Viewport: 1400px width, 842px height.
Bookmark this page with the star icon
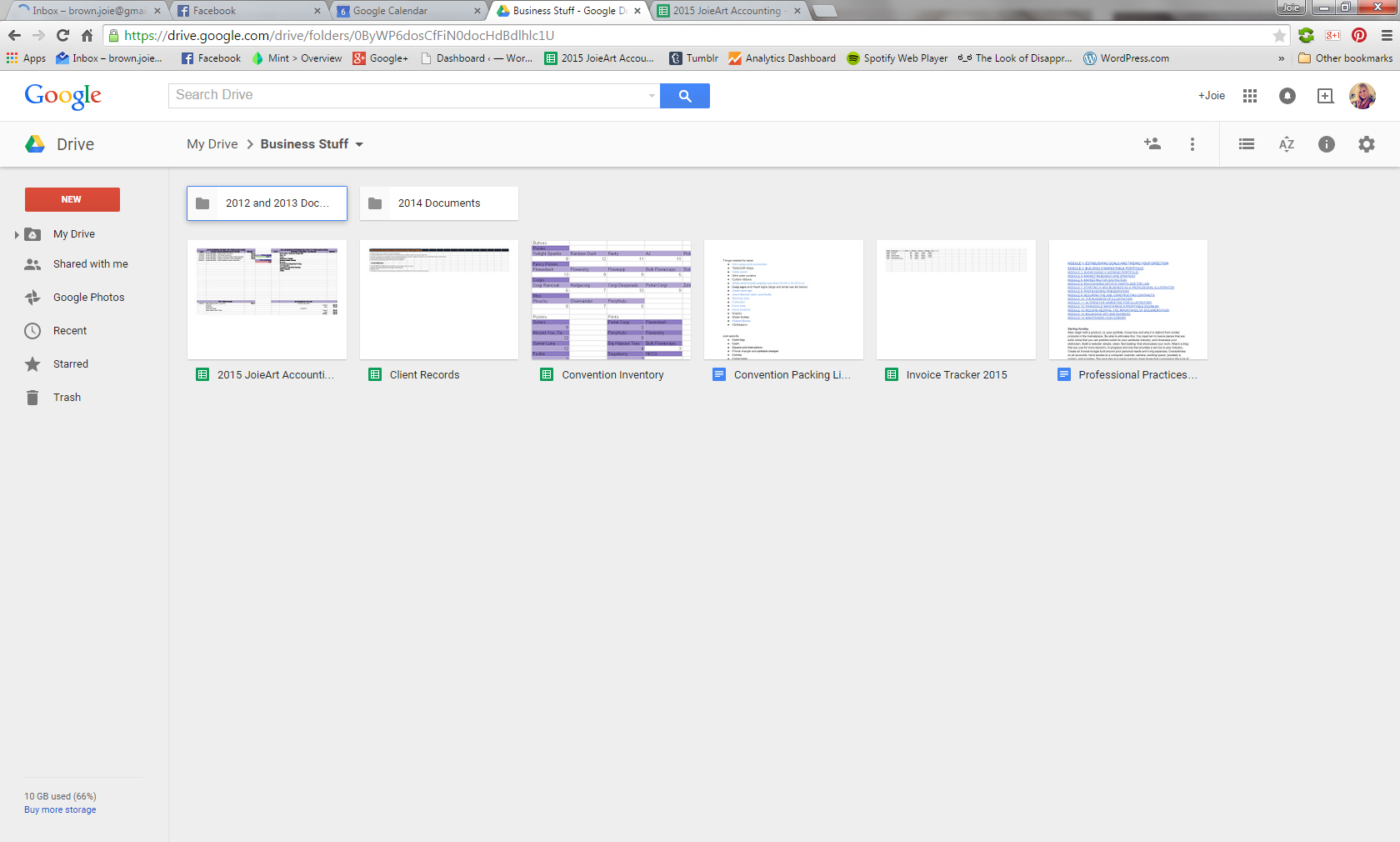[1279, 36]
